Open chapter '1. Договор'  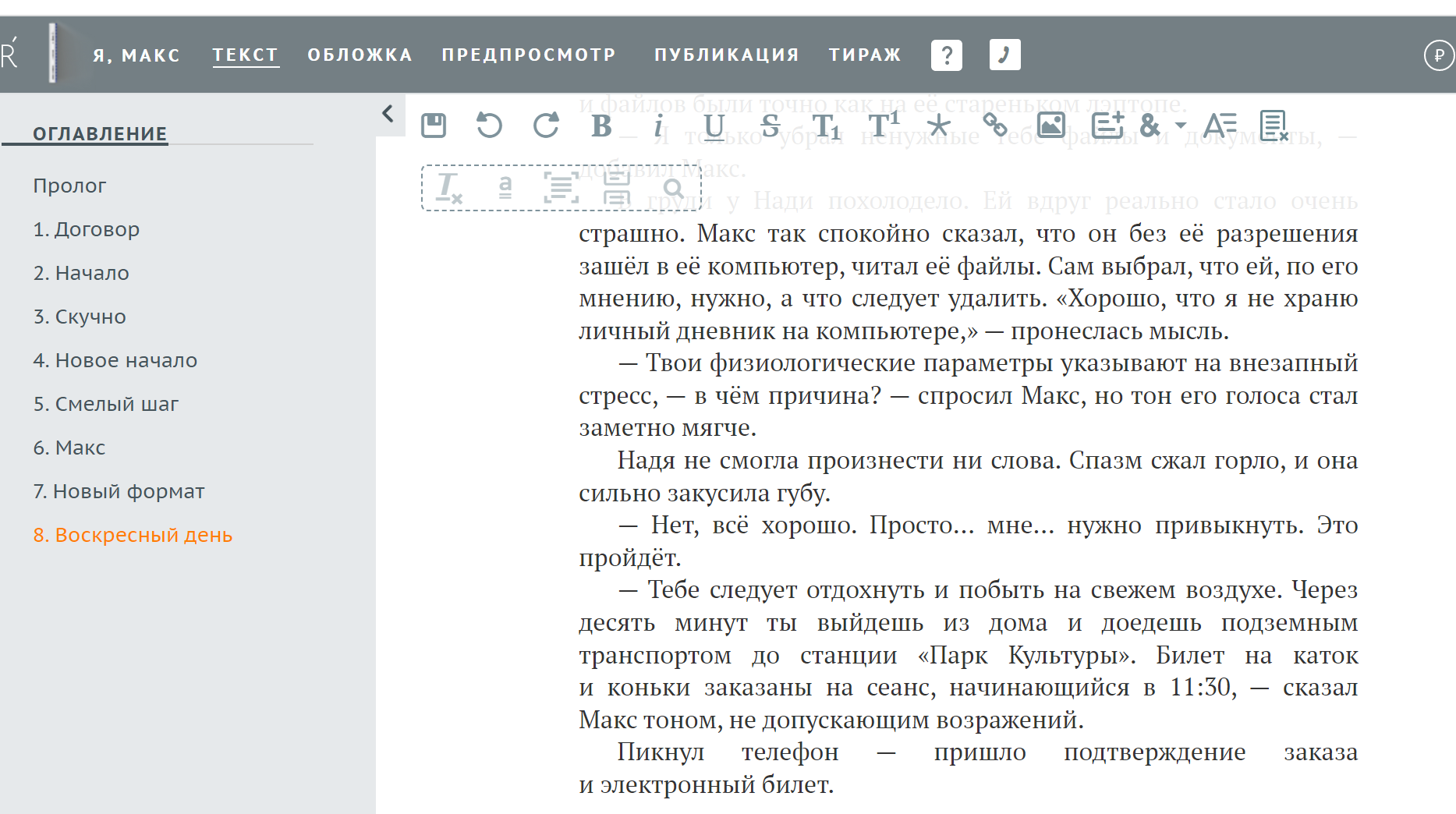(87, 229)
